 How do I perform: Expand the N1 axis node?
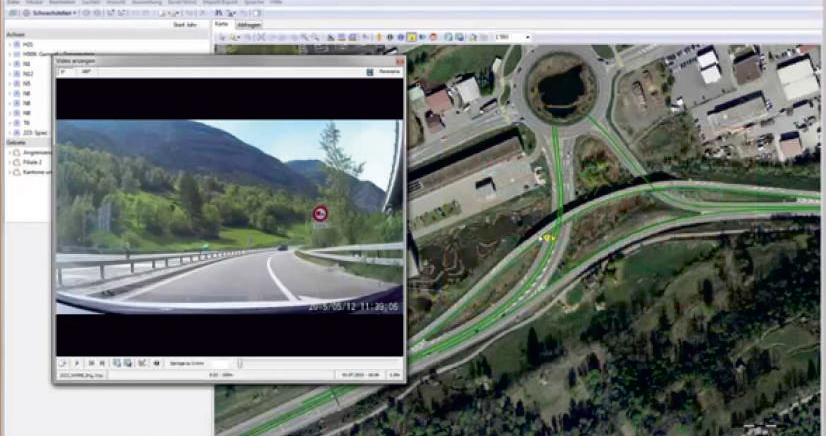(9, 64)
